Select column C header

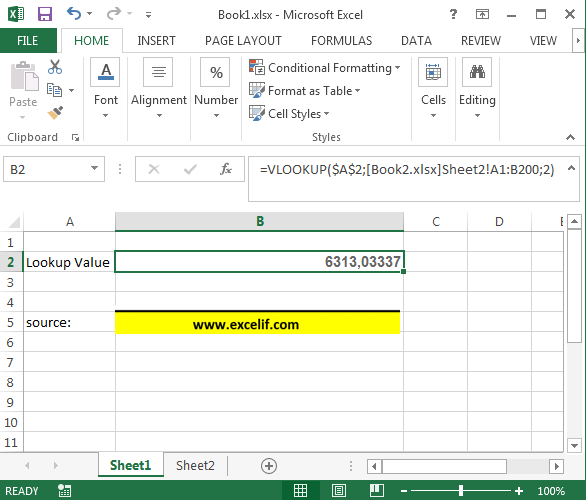pyautogui.click(x=435, y=222)
